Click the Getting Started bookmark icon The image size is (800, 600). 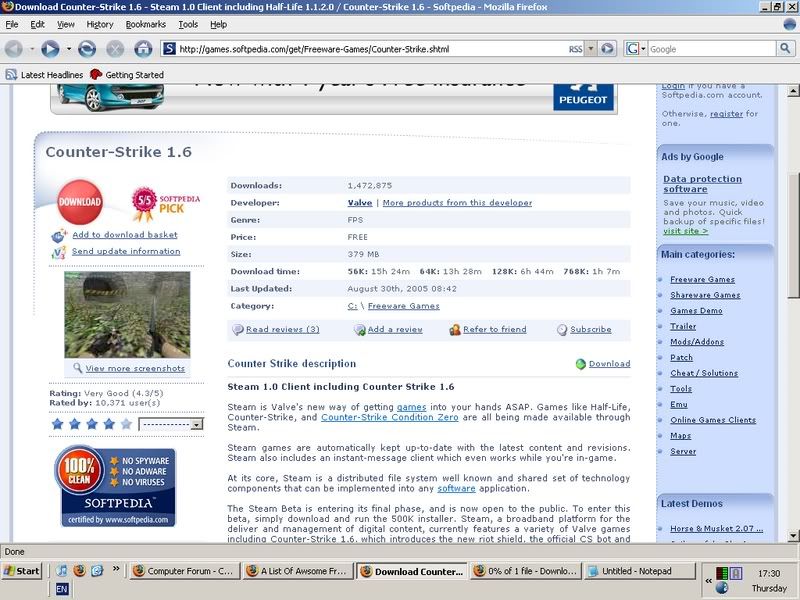tap(96, 75)
